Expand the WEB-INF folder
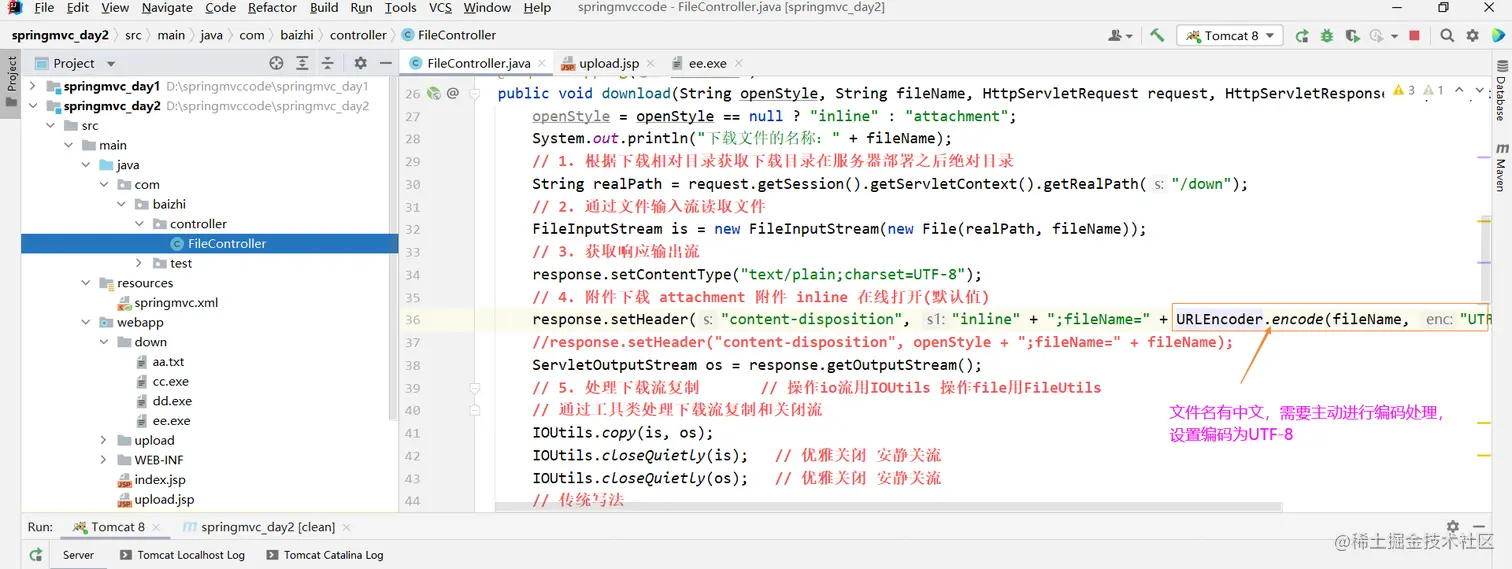This screenshot has height=569, width=1512. point(104,460)
